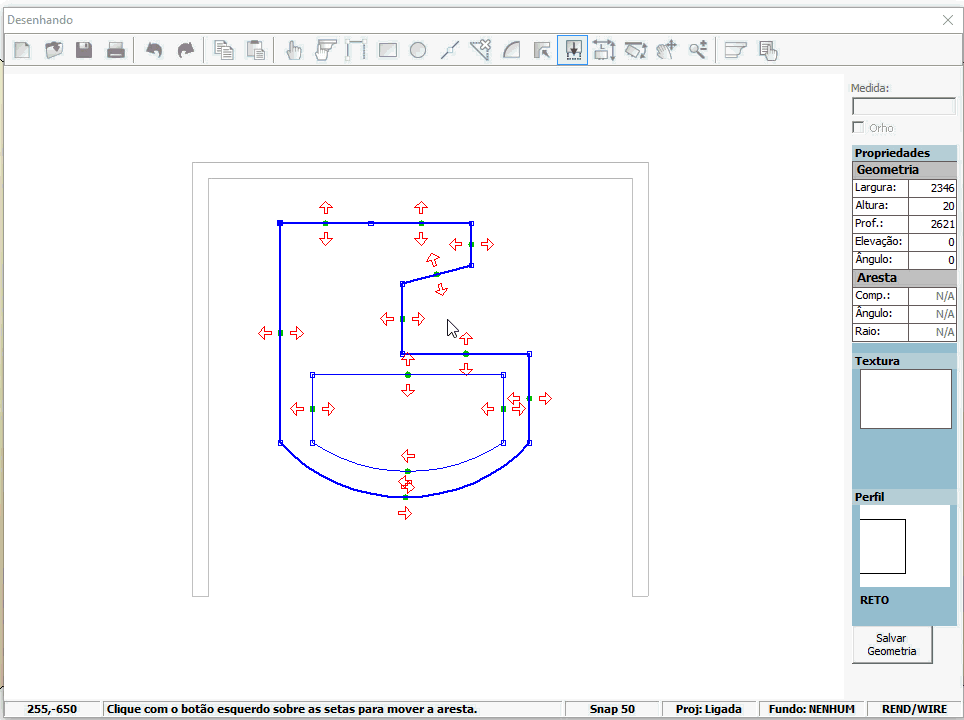Click the Paste icon in toolbar
This screenshot has width=964, height=720.
[x=255, y=50]
